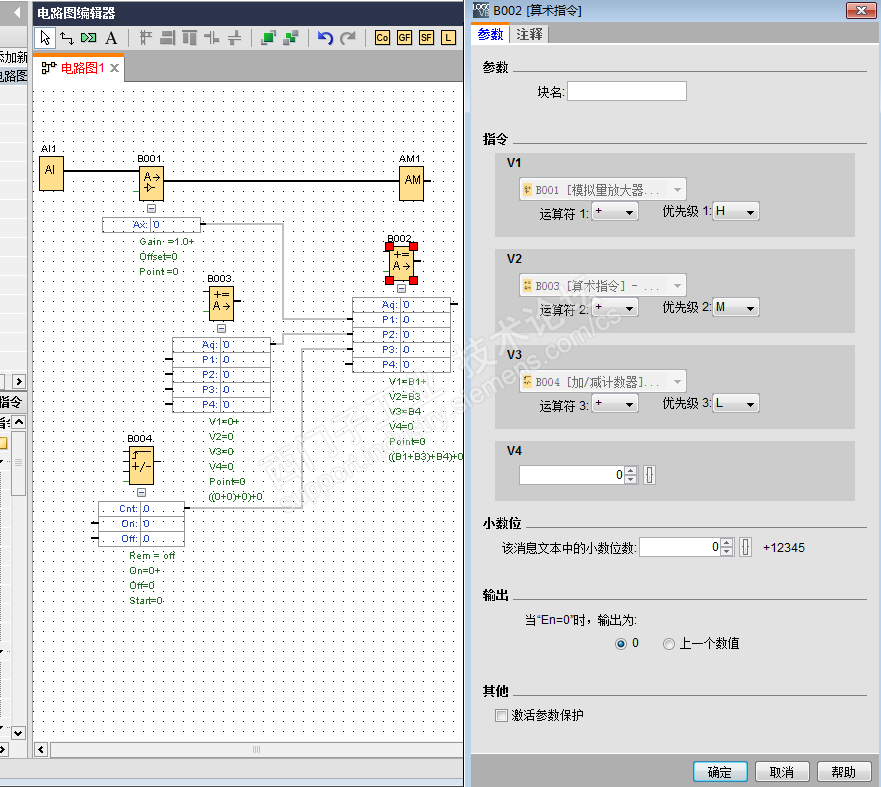Click the 块名 input field
The image size is (881, 787).
pos(626,92)
